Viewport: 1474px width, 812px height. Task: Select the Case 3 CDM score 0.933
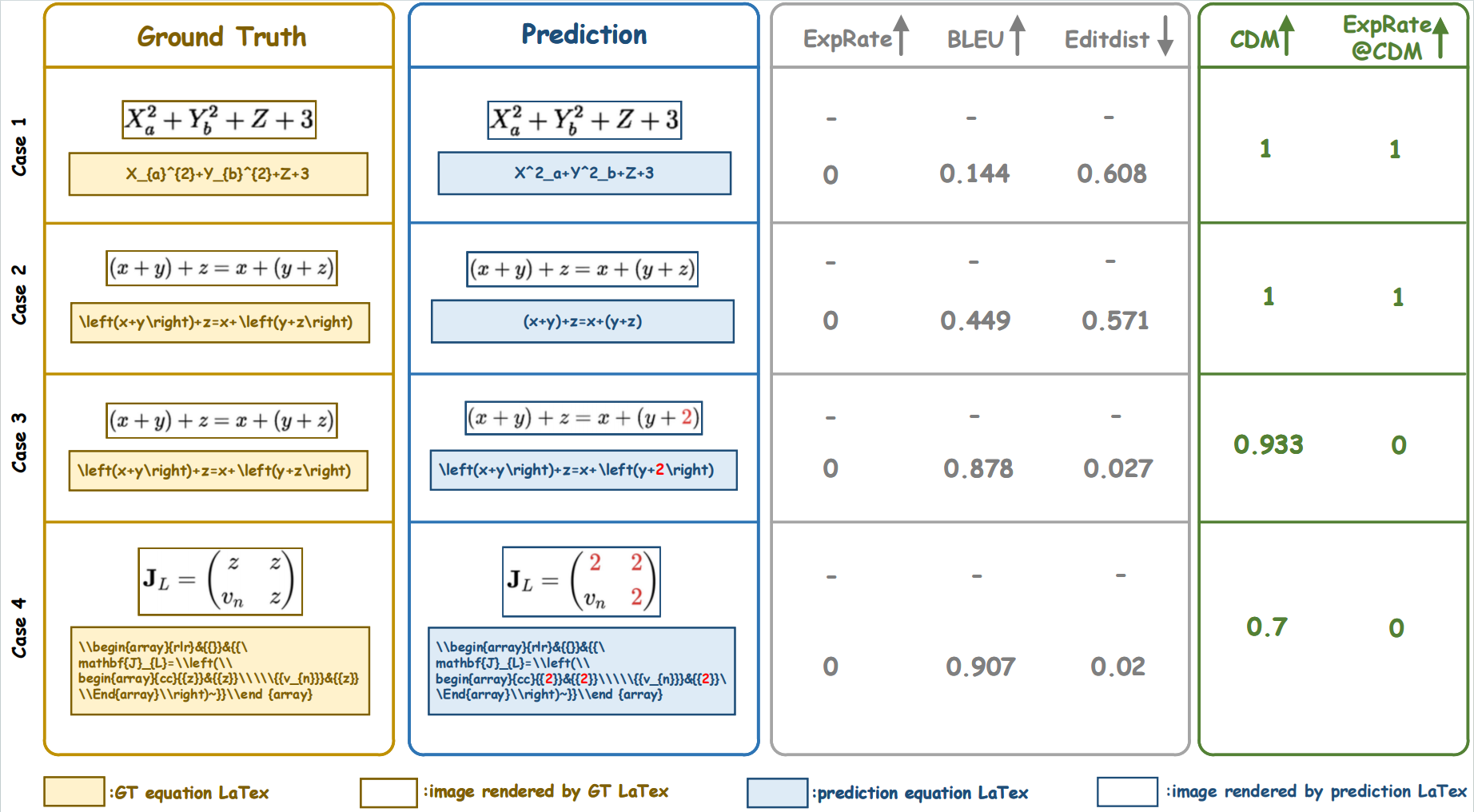[x=1269, y=444]
